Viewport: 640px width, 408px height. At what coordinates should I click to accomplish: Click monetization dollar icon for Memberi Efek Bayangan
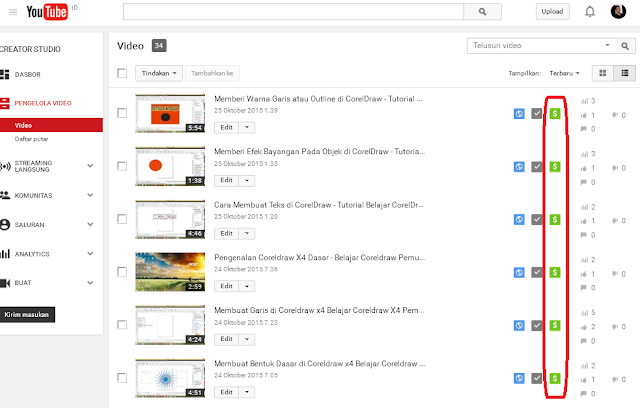pos(555,166)
